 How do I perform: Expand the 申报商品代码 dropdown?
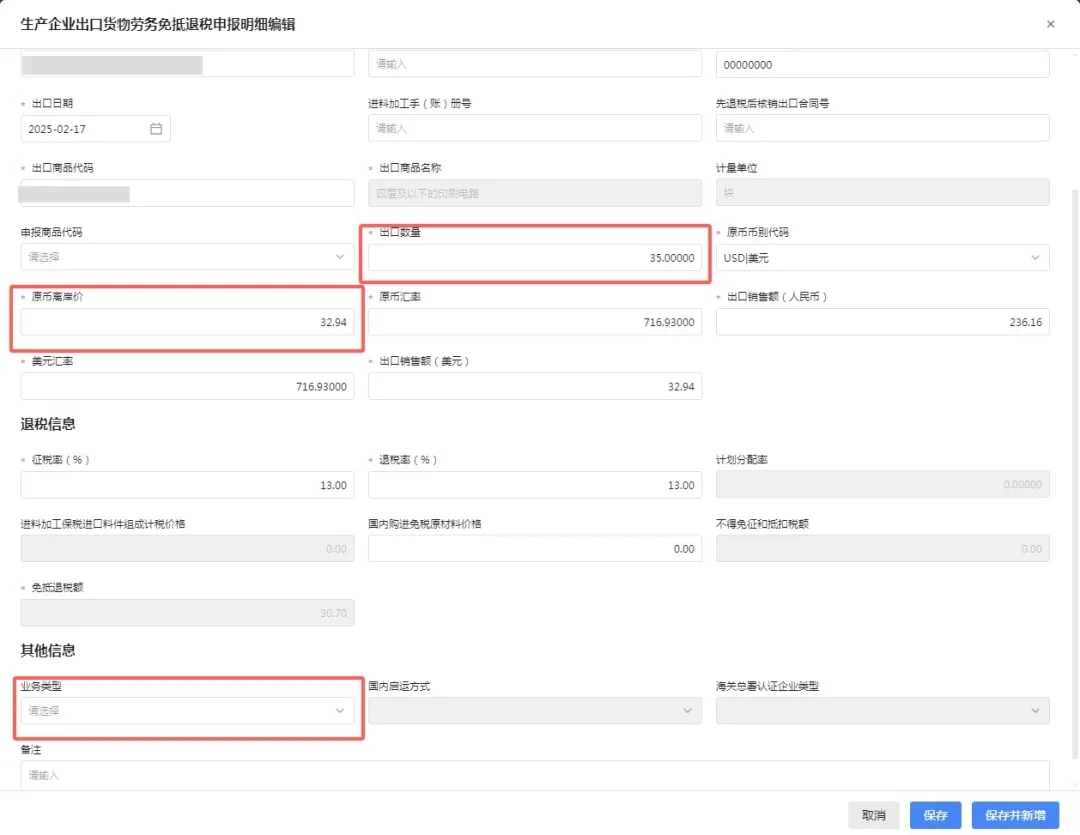(x=187, y=257)
